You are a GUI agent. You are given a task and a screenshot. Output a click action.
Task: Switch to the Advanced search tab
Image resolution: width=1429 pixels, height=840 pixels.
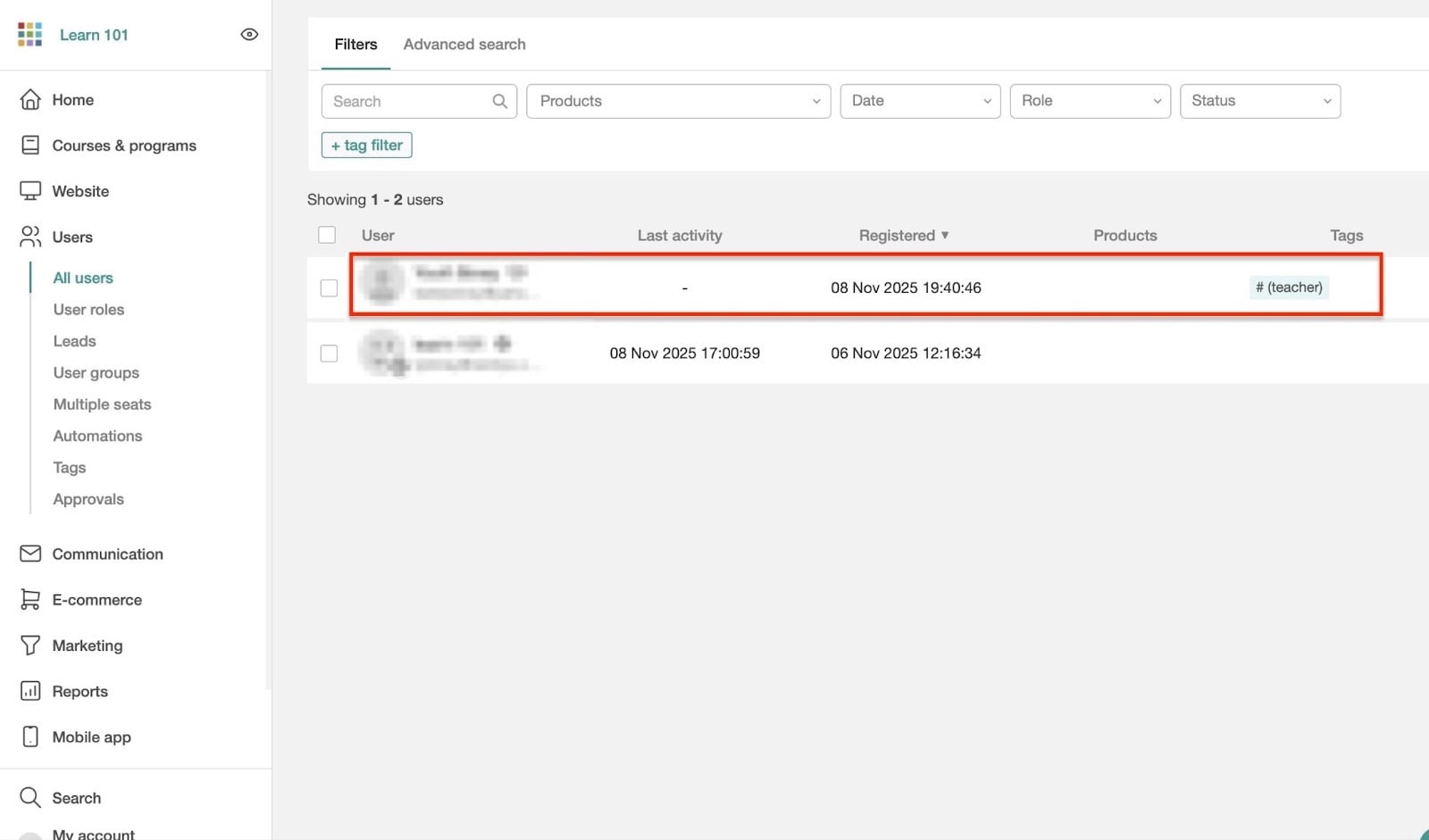click(x=464, y=45)
